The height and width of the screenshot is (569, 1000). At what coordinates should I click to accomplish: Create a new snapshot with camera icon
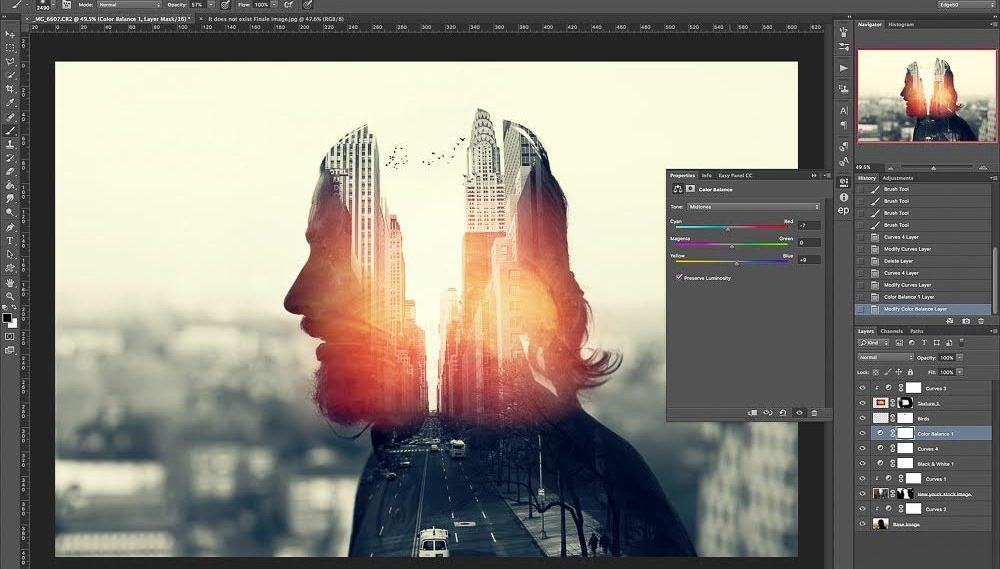[x=965, y=321]
